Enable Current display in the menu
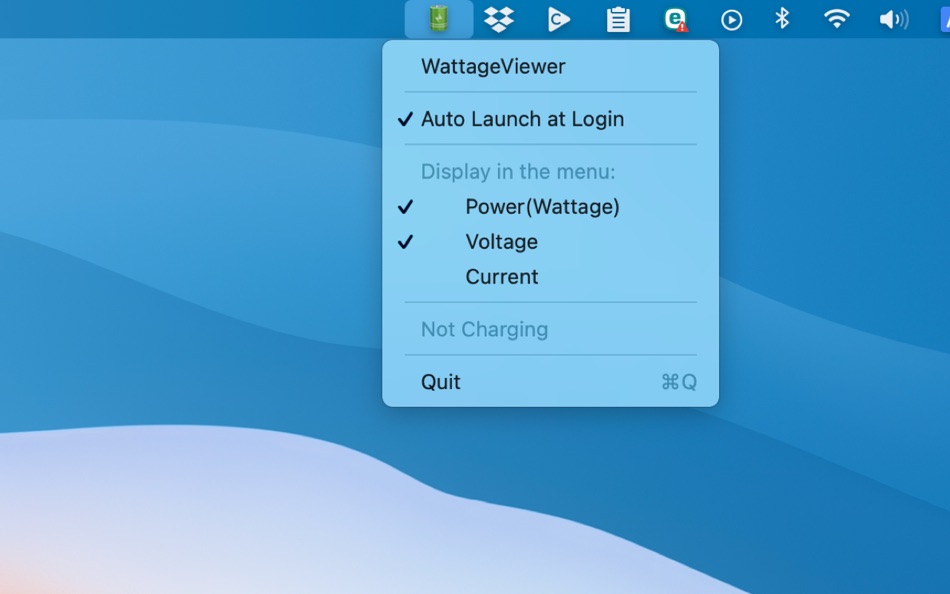 tap(550, 277)
